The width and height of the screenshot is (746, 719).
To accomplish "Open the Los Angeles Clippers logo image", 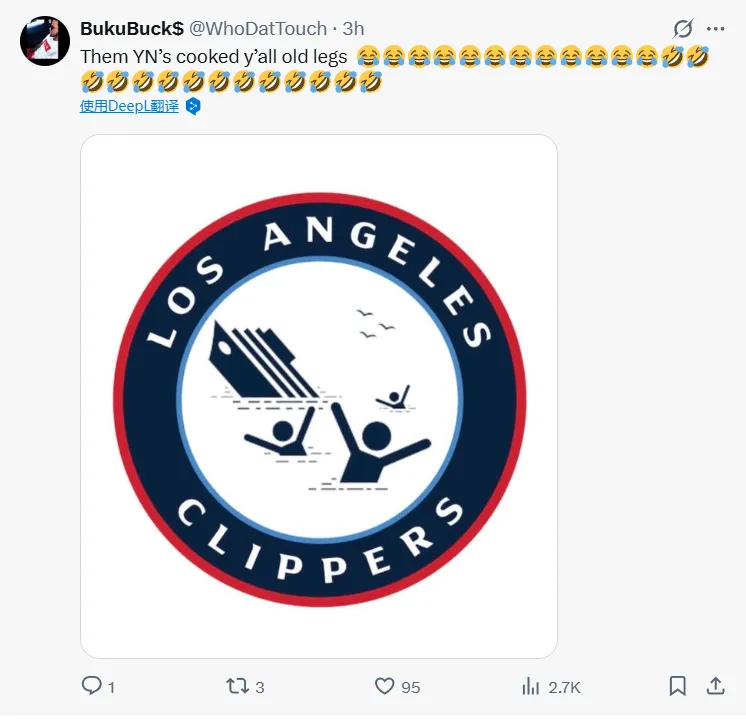I will point(318,396).
